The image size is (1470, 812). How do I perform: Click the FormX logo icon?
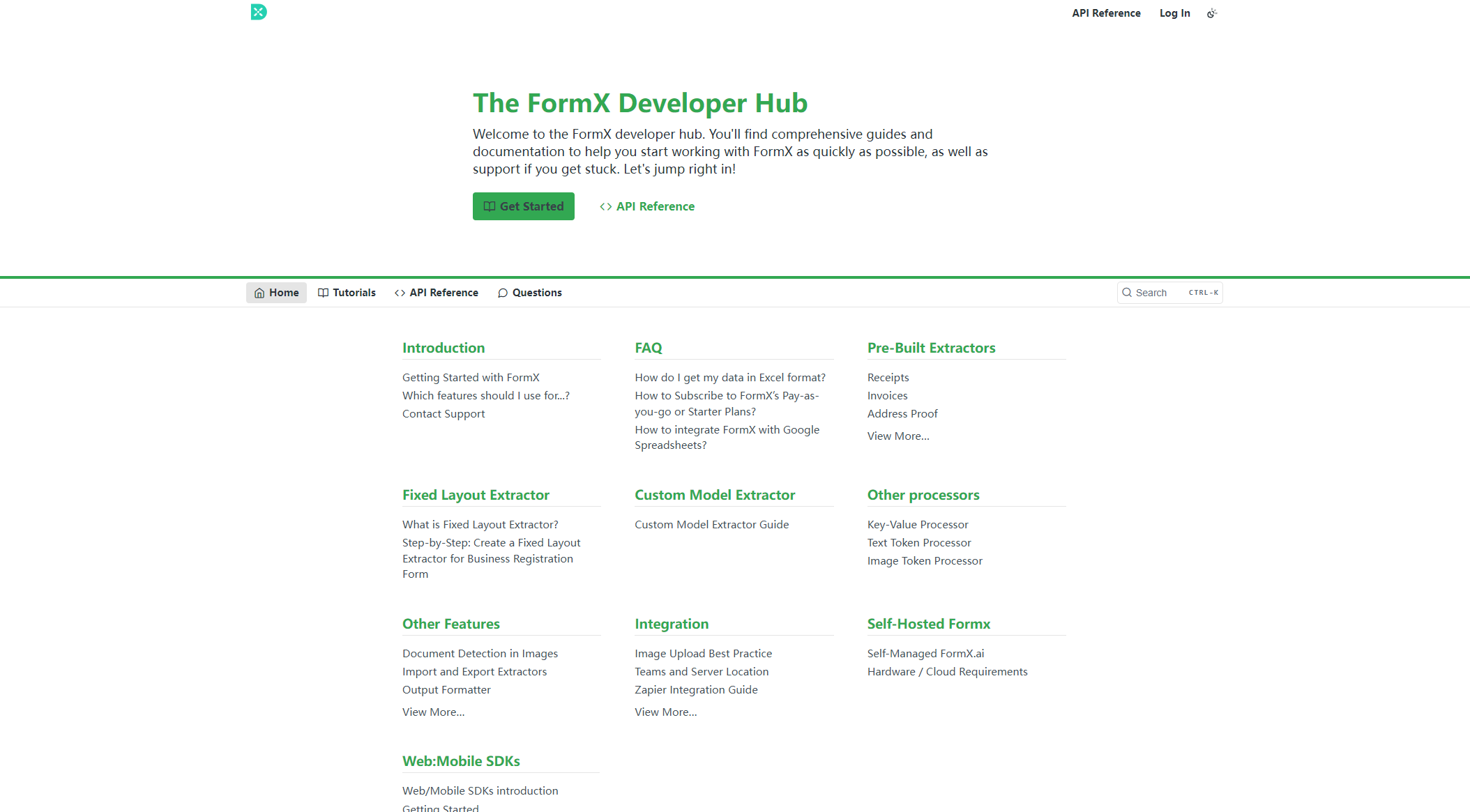coord(259,12)
